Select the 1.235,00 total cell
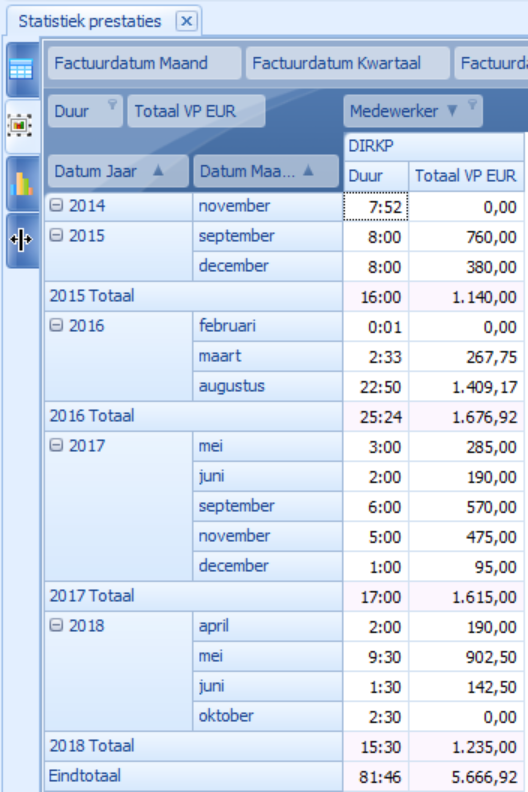Viewport: 528px width, 792px height. click(x=466, y=747)
